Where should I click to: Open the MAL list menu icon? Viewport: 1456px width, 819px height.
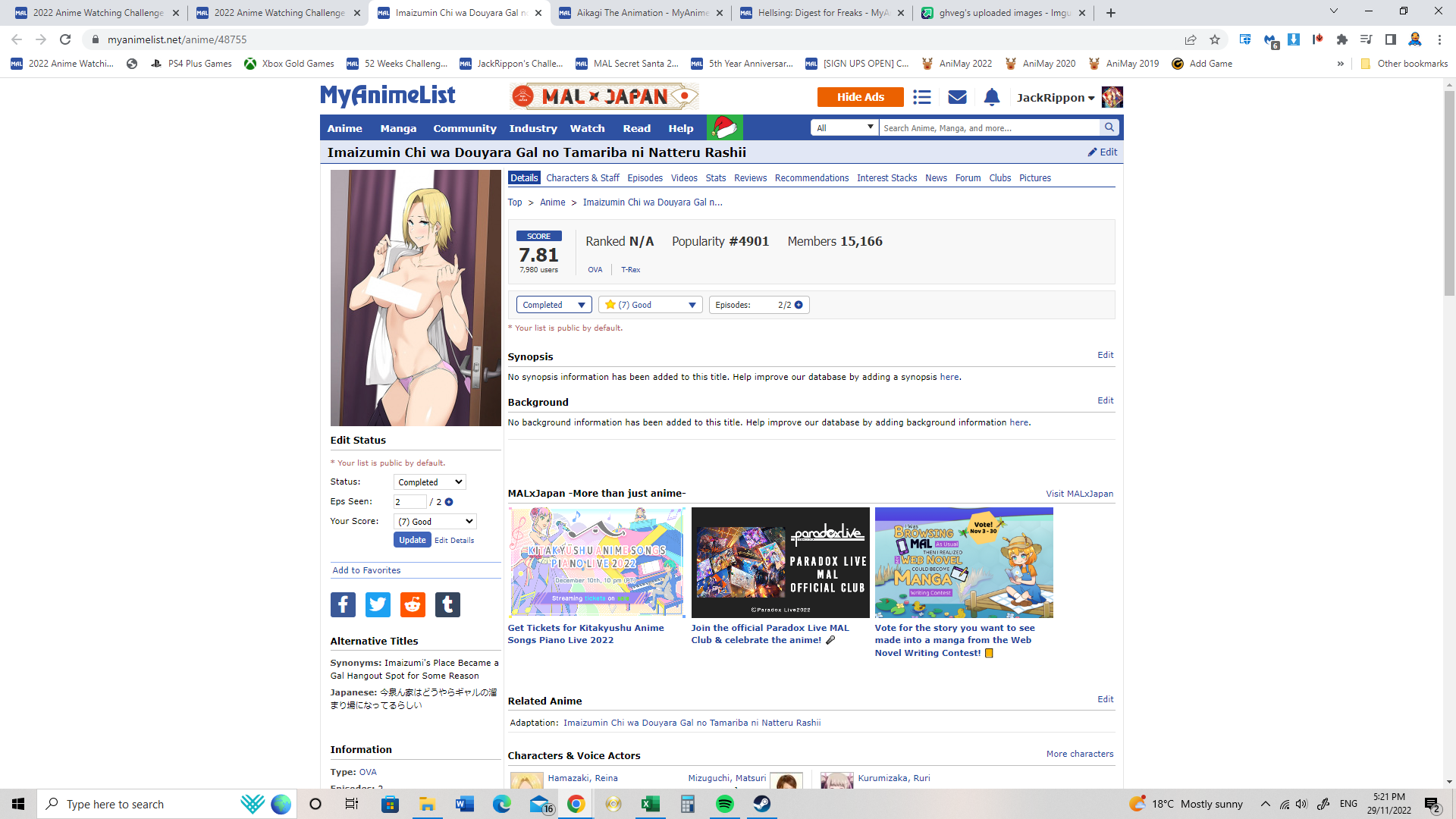pyautogui.click(x=922, y=97)
